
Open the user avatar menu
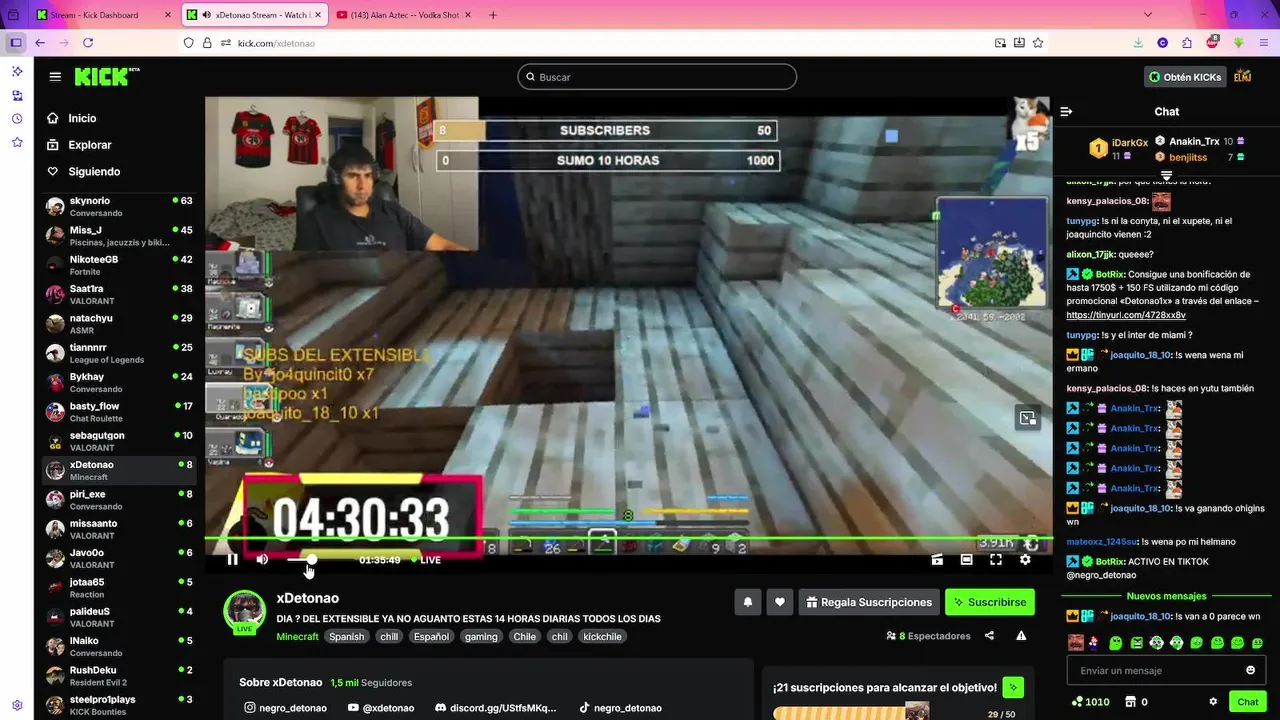[x=1243, y=77]
